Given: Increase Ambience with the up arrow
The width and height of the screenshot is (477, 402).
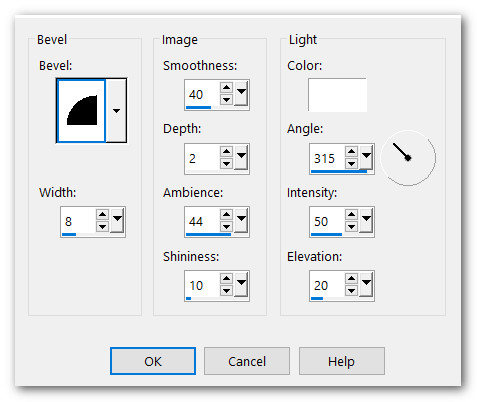Looking at the screenshot, I should (226, 214).
